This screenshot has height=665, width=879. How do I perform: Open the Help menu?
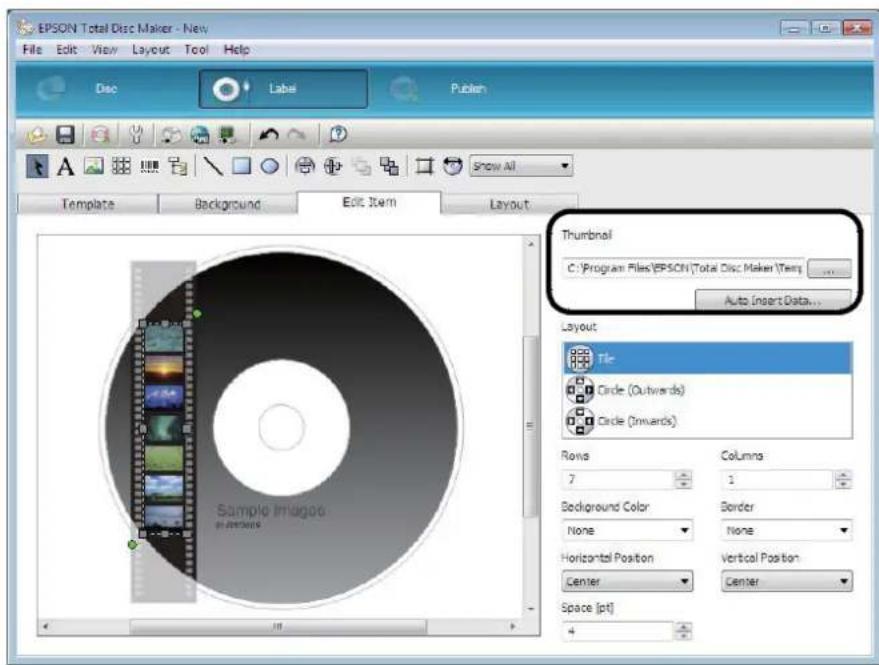tap(237, 49)
